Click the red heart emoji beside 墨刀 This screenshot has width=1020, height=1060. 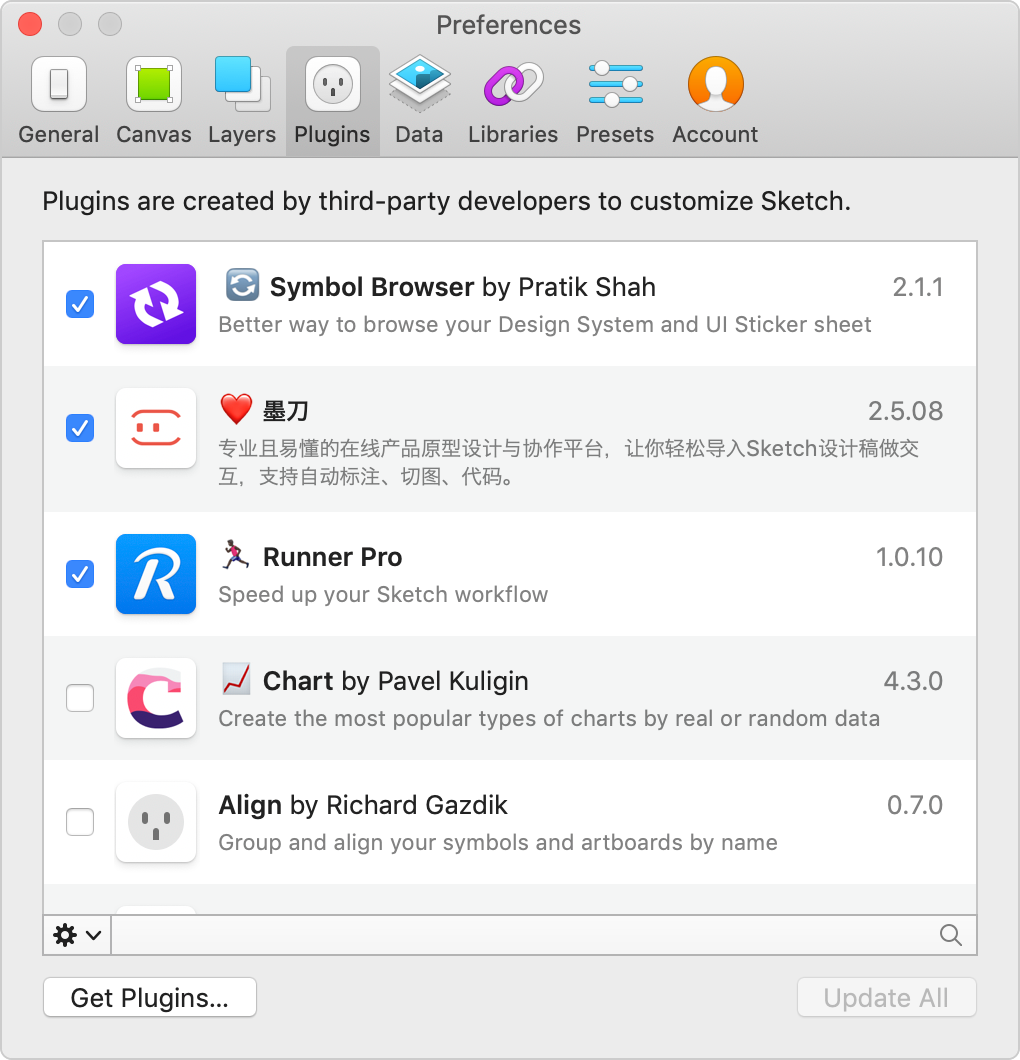[236, 409]
